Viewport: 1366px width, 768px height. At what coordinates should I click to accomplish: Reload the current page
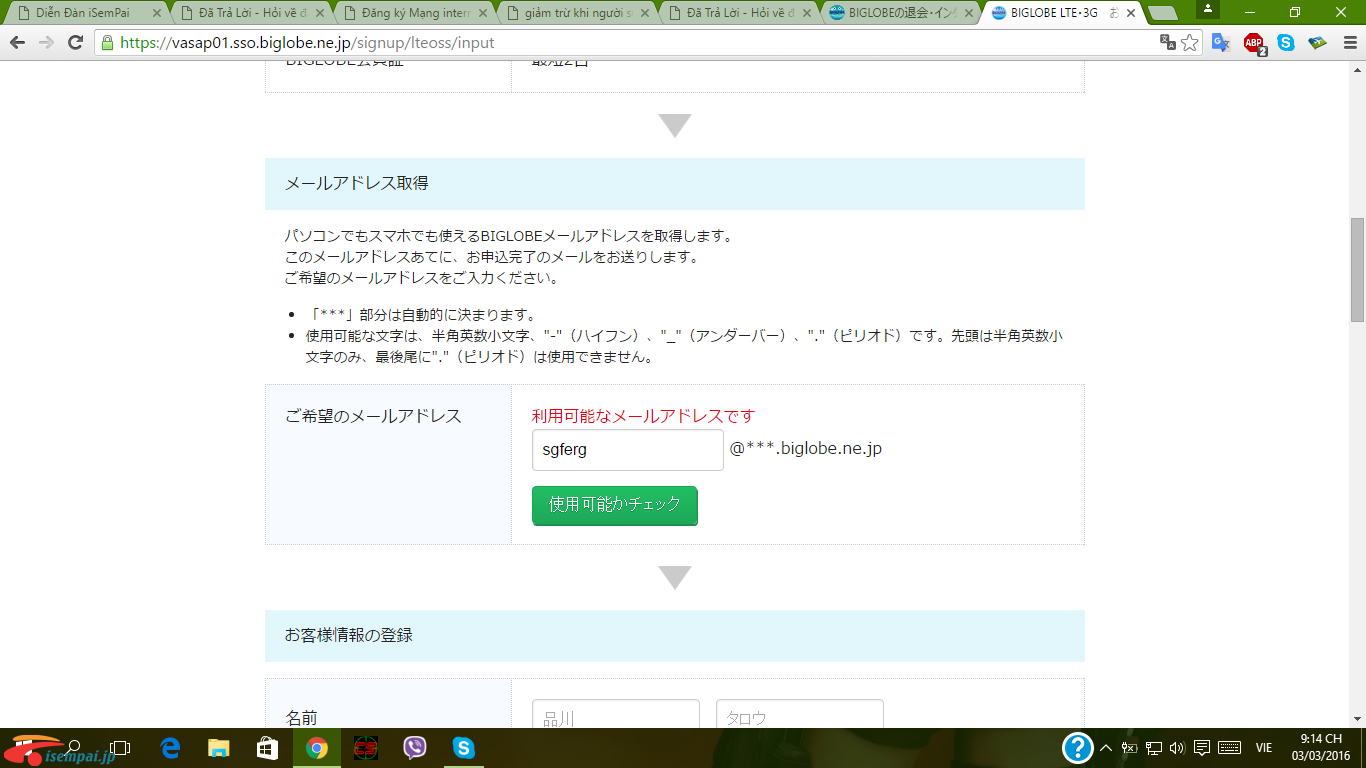75,43
